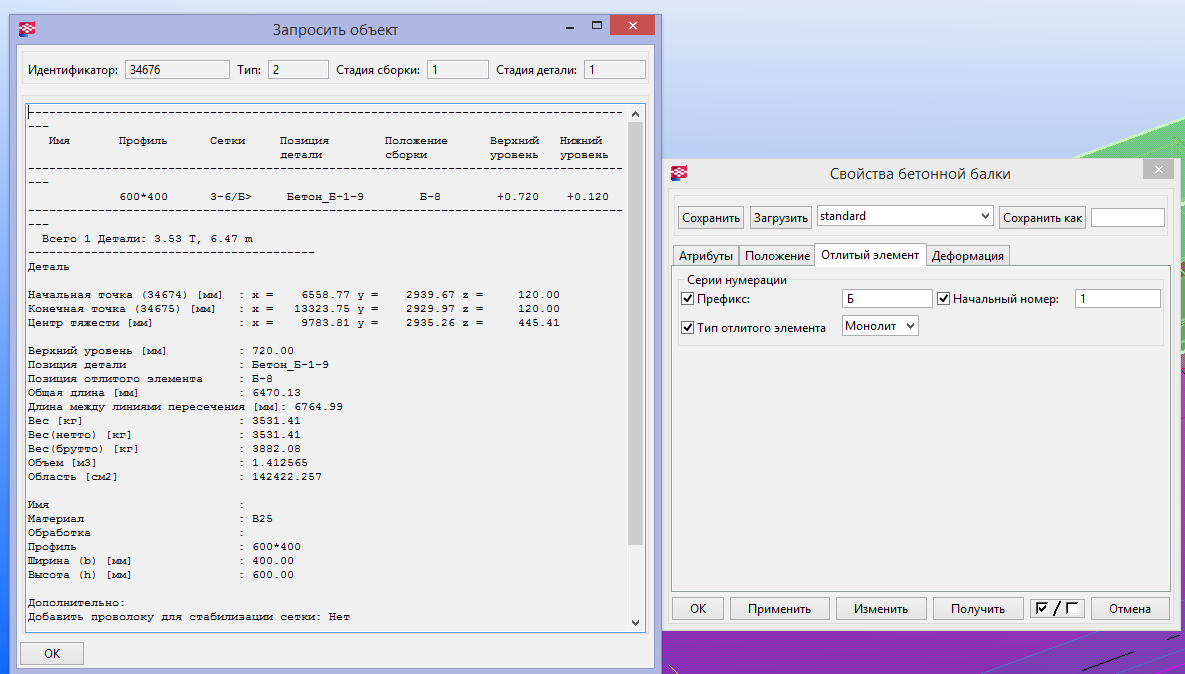Uncheck the Префикс checkbox
The height and width of the screenshot is (674, 1185).
click(x=688, y=299)
